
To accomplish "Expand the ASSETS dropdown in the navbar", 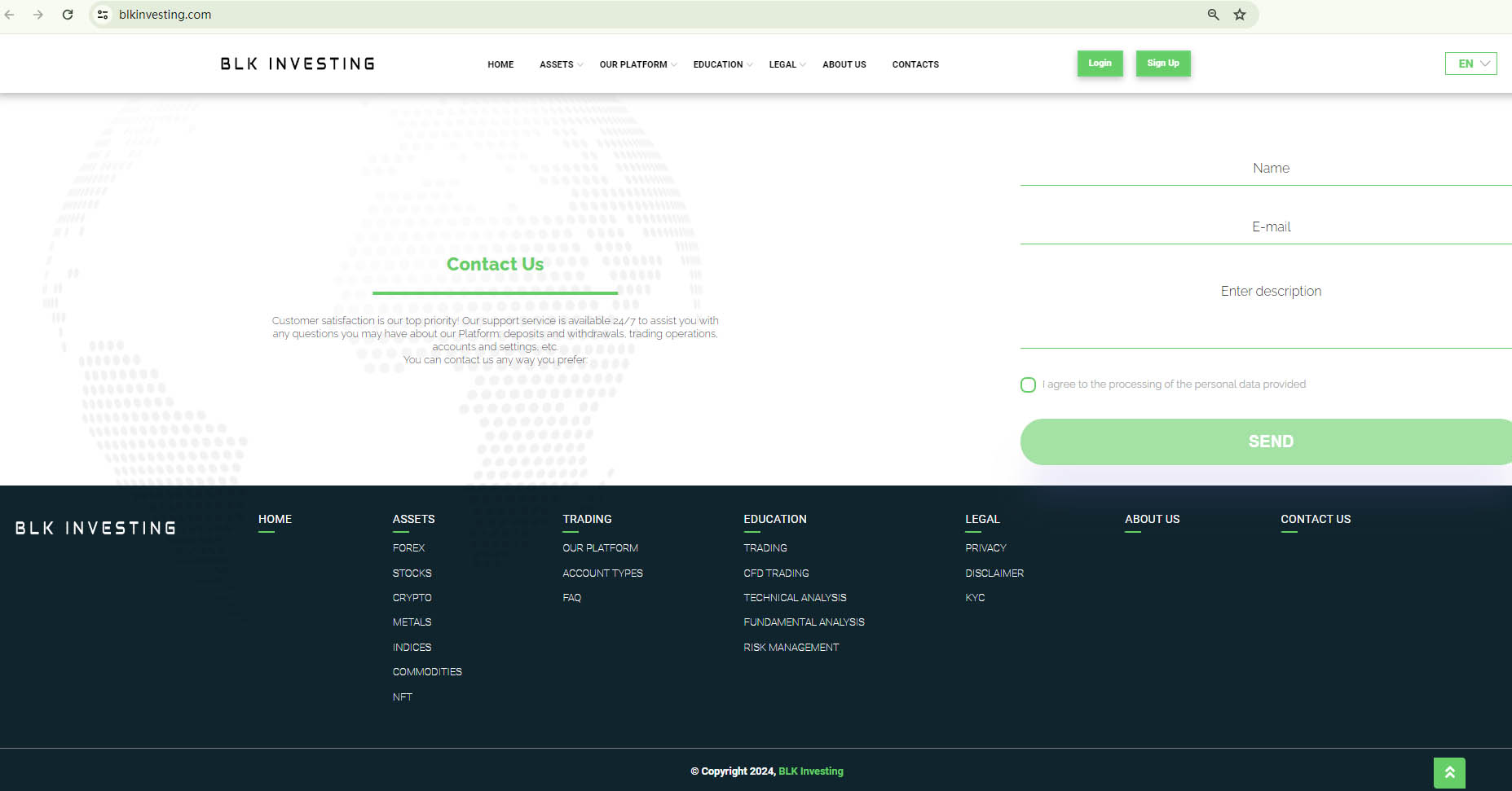I will [x=561, y=64].
